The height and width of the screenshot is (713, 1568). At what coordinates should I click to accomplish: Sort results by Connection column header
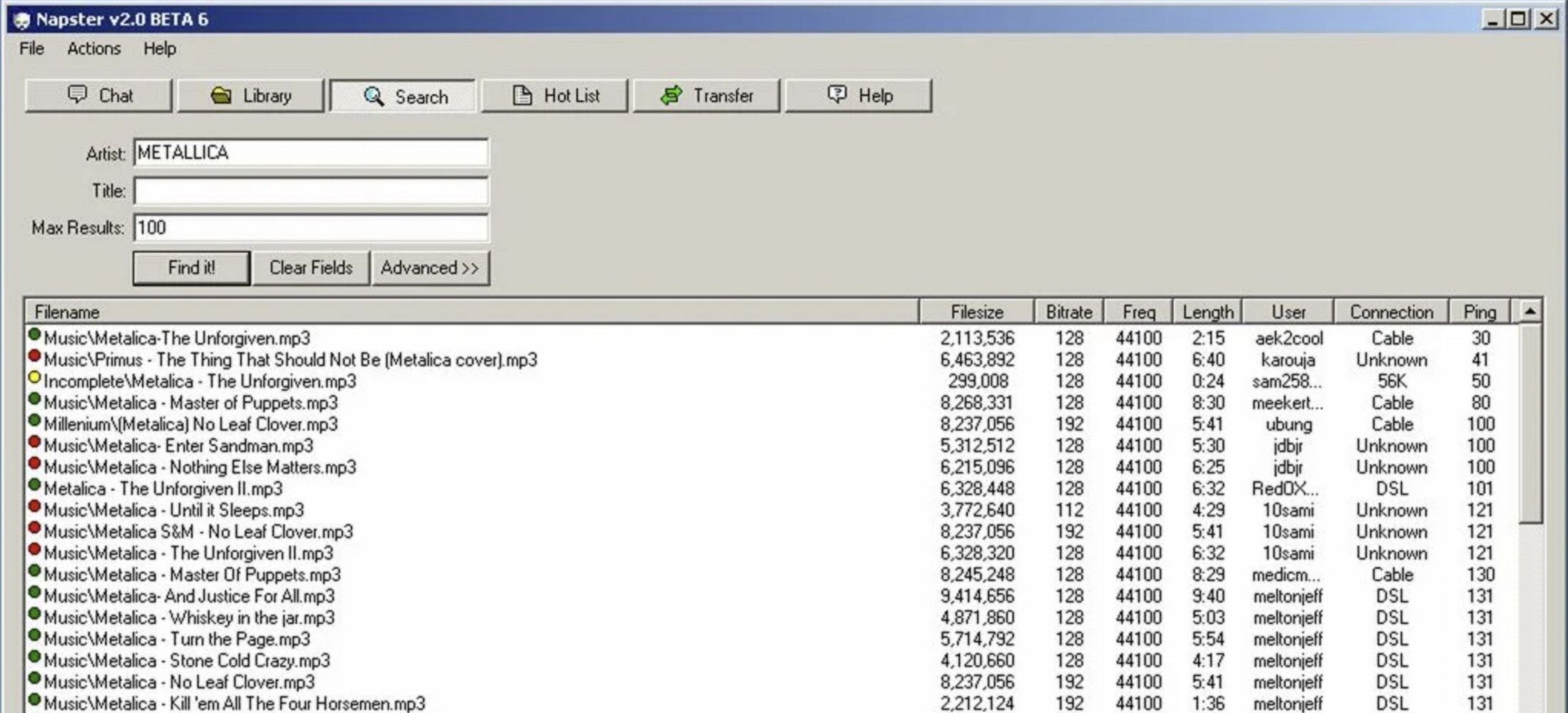click(1391, 312)
